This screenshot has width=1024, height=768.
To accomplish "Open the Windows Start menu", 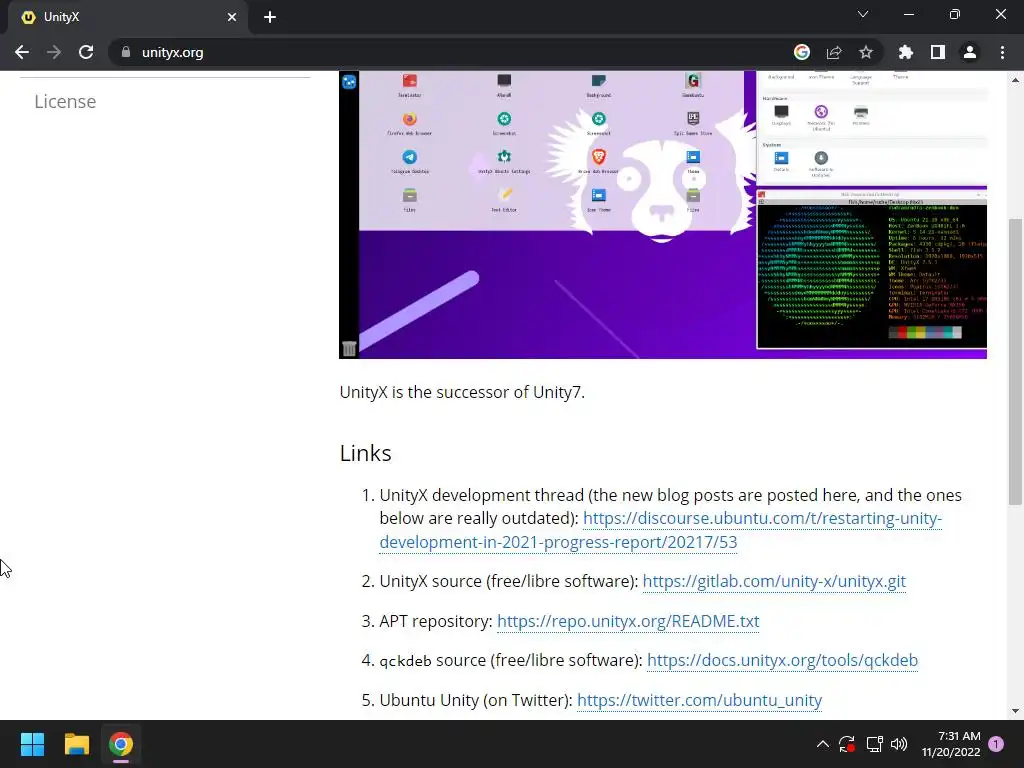I will point(32,744).
